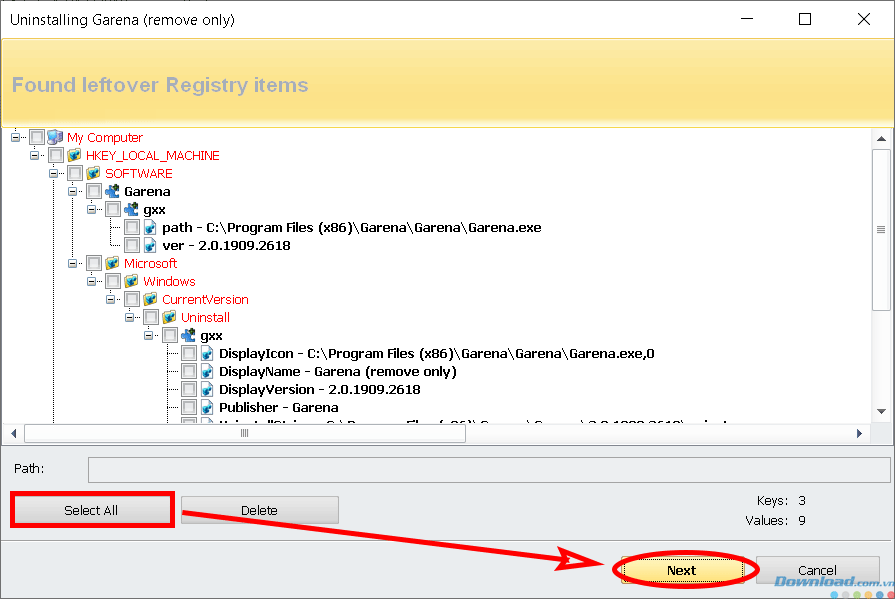
Task: Check the HKEY_LOCAL_MACHINE checkbox
Action: (56, 155)
